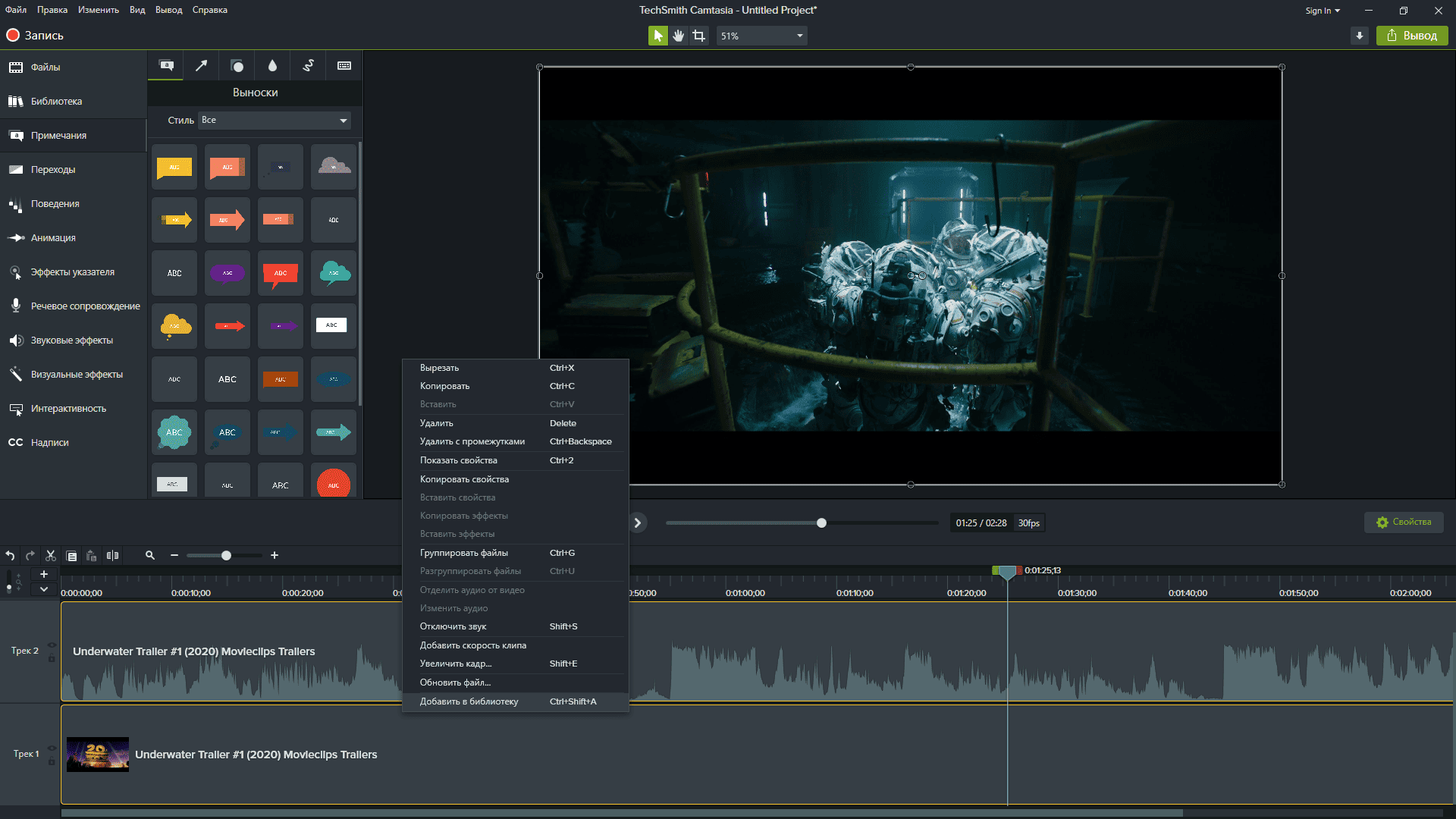
Task: Zoom in timeline with plus icon
Action: 275,556
